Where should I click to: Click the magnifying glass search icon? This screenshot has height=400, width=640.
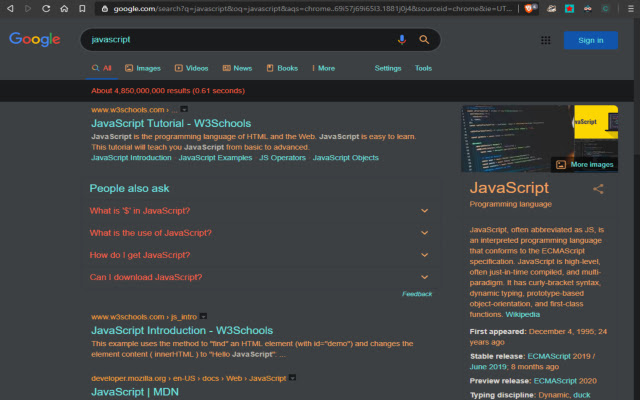424,40
